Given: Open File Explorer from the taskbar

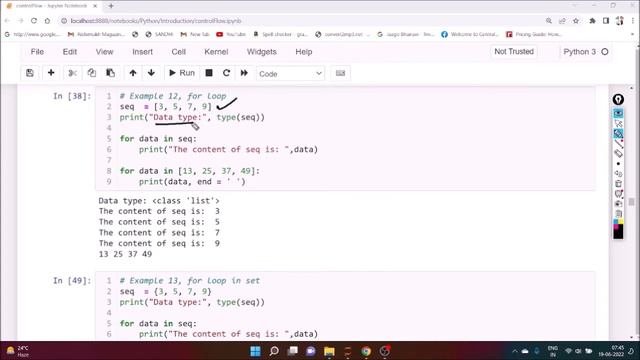Looking at the screenshot, I should click(329, 351).
